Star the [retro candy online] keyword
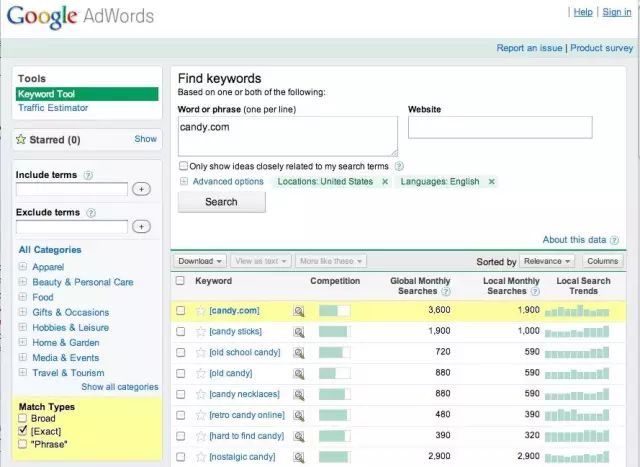 (200, 416)
